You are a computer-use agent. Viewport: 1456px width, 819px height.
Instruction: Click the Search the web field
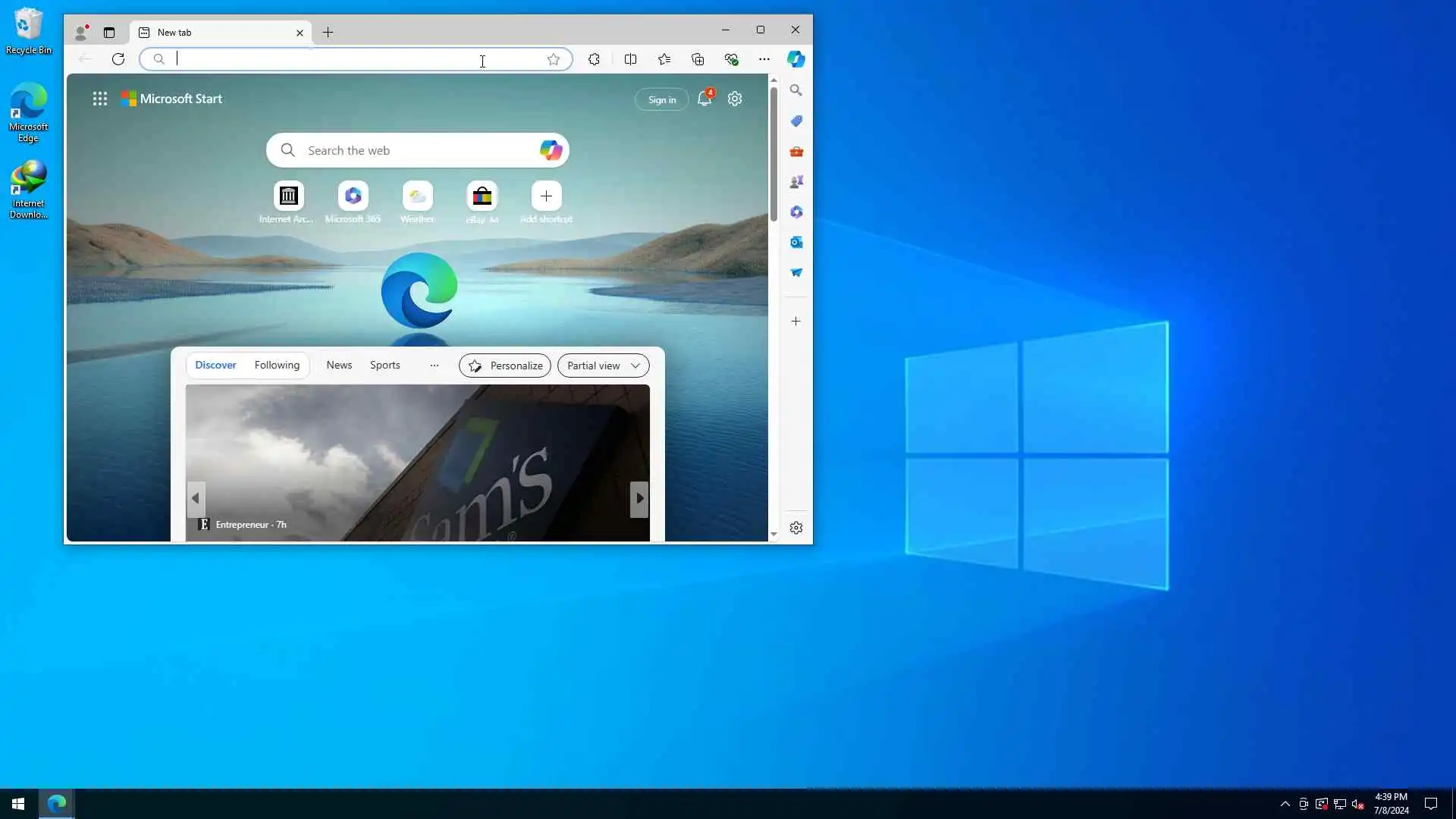click(409, 150)
